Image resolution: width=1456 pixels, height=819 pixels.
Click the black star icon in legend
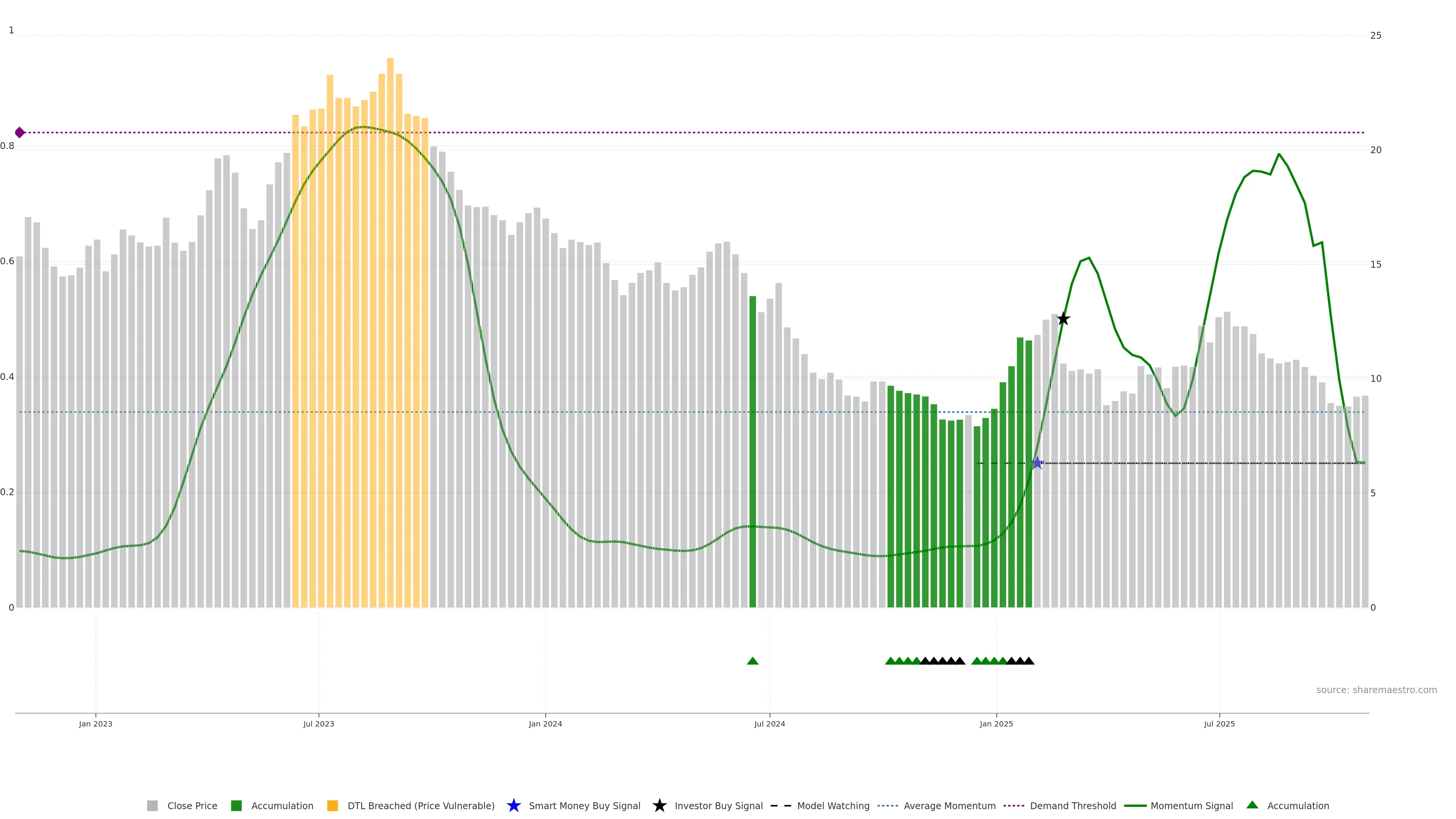pyautogui.click(x=659, y=805)
